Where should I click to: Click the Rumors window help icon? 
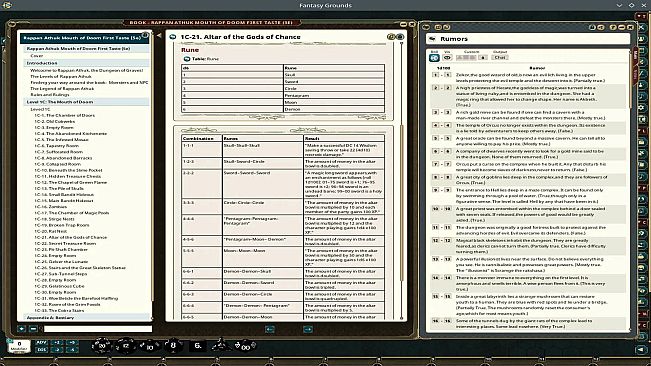(613, 27)
